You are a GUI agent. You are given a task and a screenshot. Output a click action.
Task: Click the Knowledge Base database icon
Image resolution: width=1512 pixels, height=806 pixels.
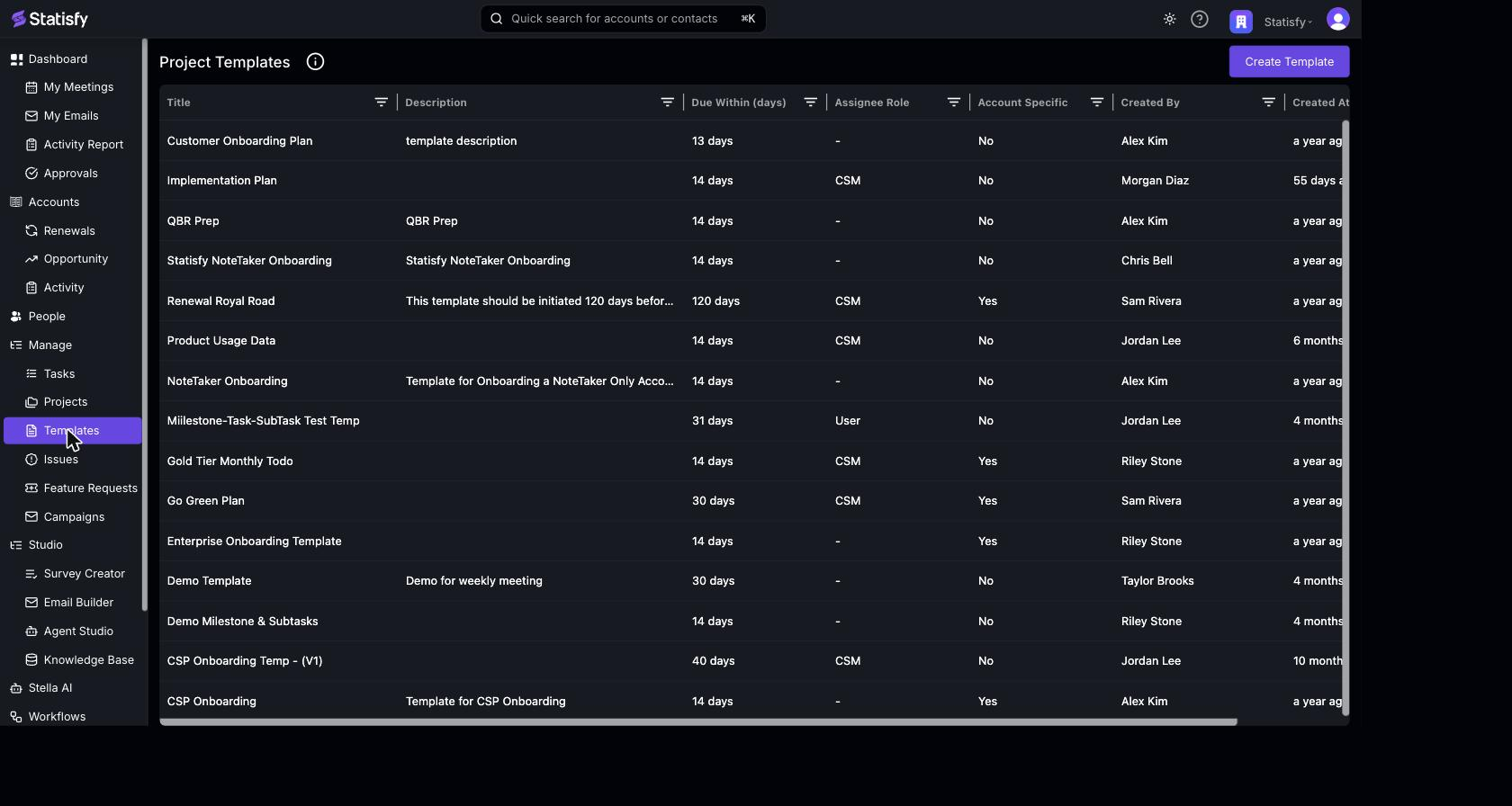tap(31, 660)
